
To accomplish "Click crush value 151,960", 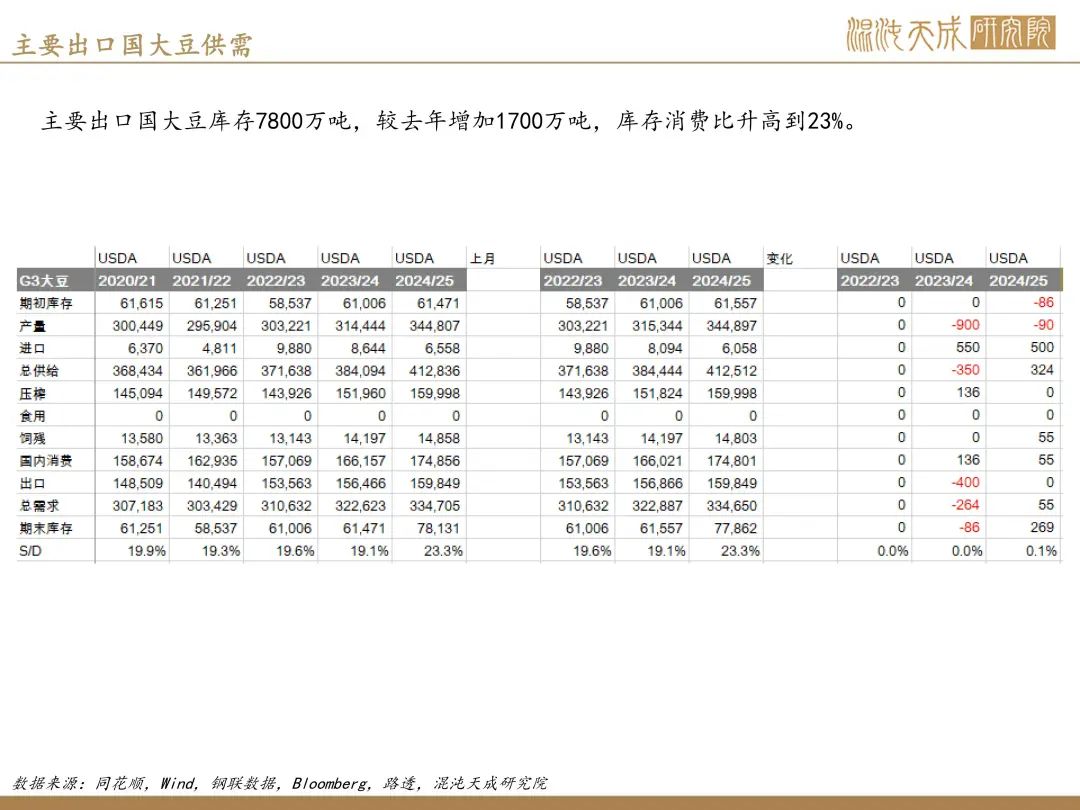I will coord(360,393).
